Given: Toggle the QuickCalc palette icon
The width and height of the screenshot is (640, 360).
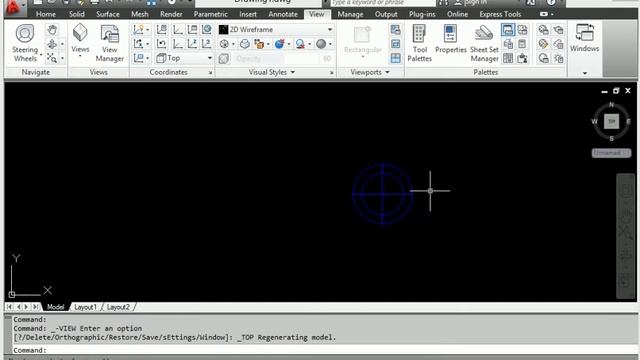Looking at the screenshot, I should click(x=522, y=44).
